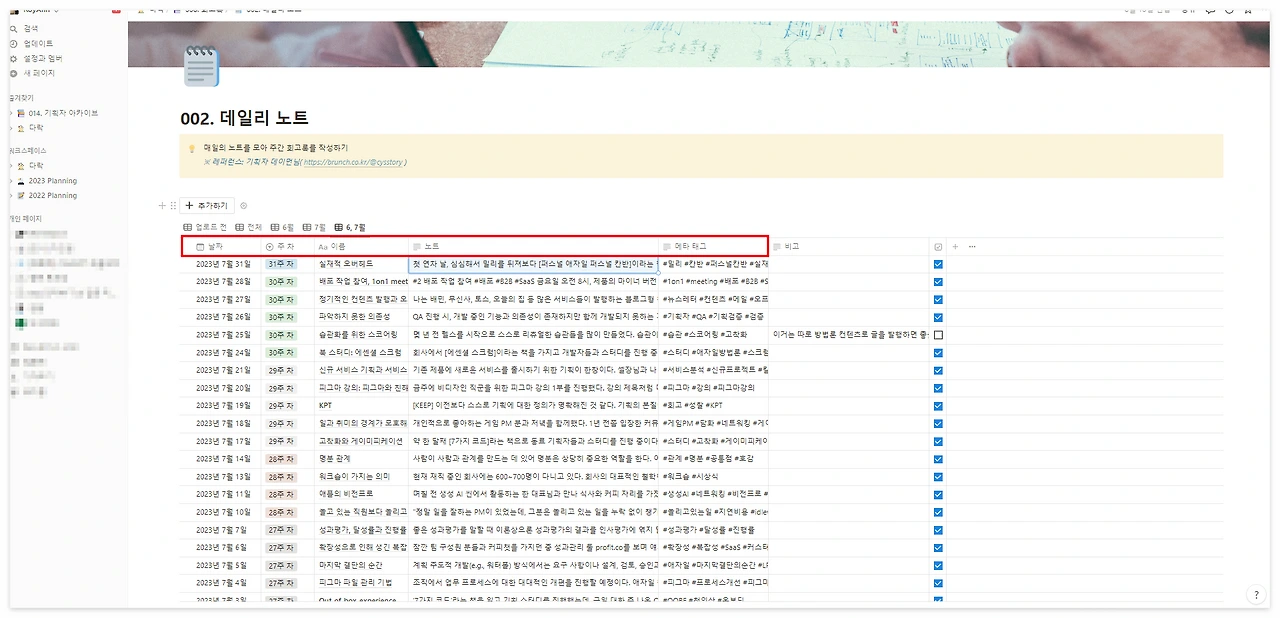Screen dimensions: 1280x618
Task: Switch to the 전체 view tab
Action: pyautogui.click(x=249, y=227)
